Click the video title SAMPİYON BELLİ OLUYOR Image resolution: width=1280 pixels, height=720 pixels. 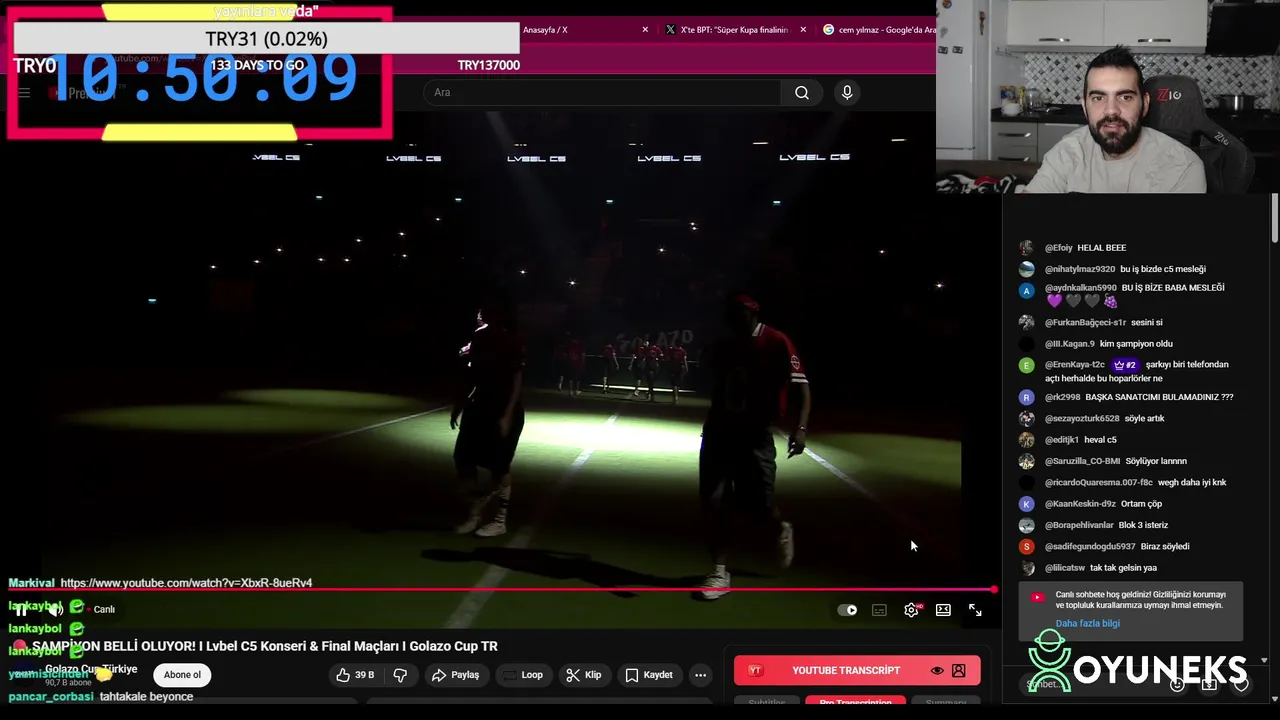tap(265, 647)
